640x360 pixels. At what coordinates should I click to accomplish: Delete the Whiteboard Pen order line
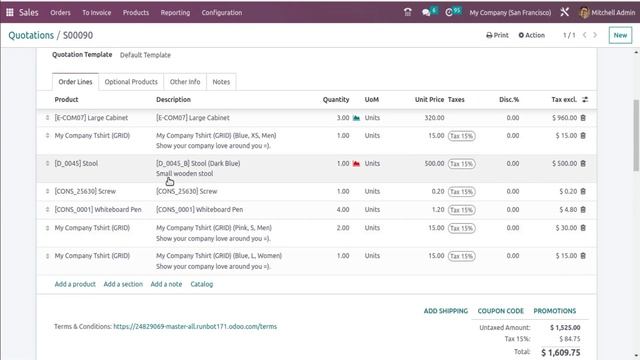(583, 209)
